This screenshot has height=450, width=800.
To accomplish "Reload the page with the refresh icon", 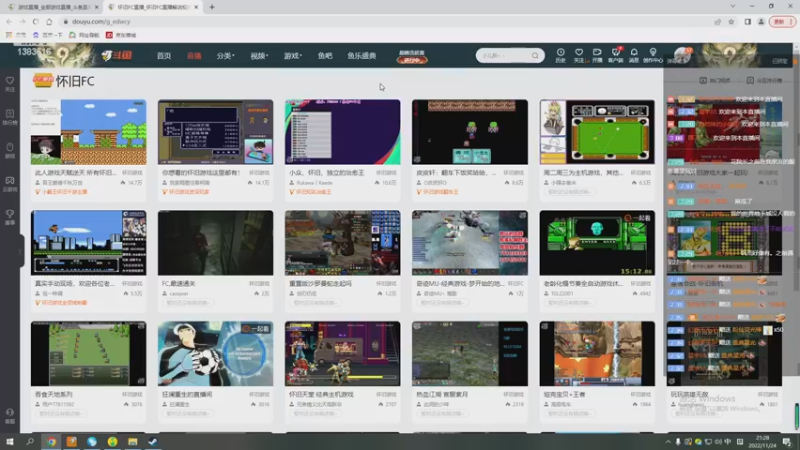I will click(x=35, y=21).
